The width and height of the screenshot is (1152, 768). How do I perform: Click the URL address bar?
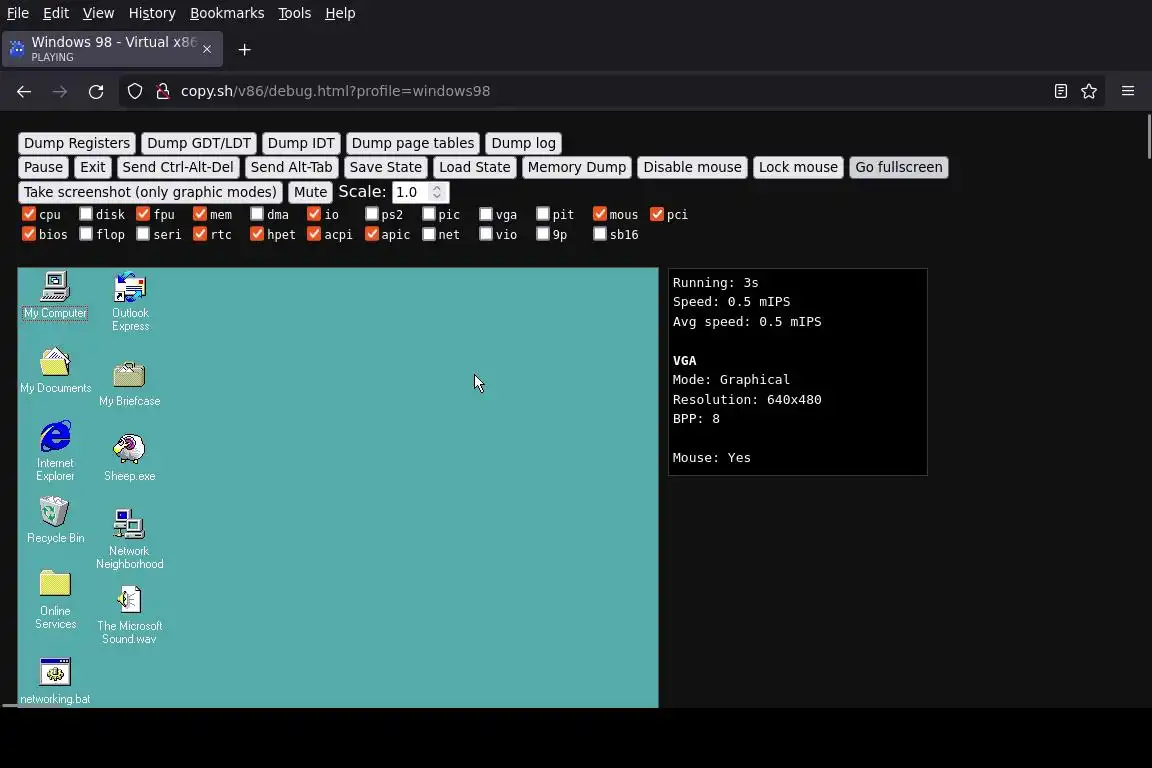point(610,91)
